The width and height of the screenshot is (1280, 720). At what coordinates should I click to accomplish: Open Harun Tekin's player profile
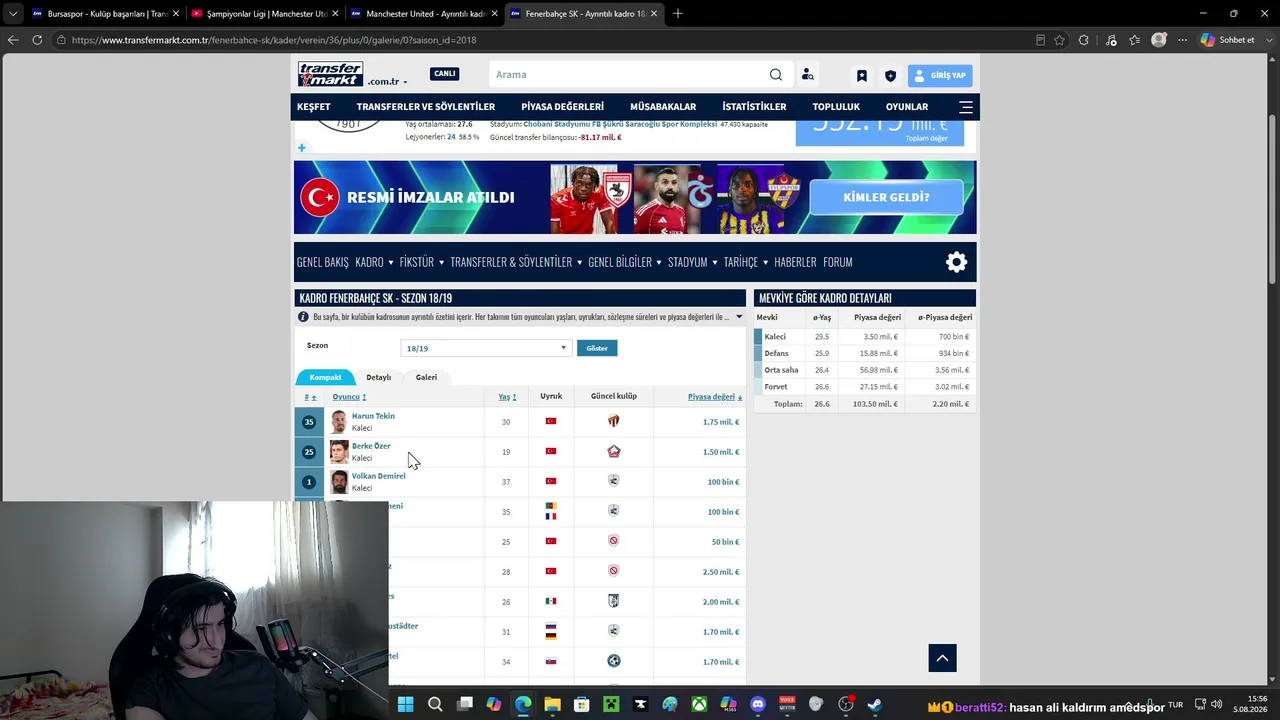[x=373, y=416]
